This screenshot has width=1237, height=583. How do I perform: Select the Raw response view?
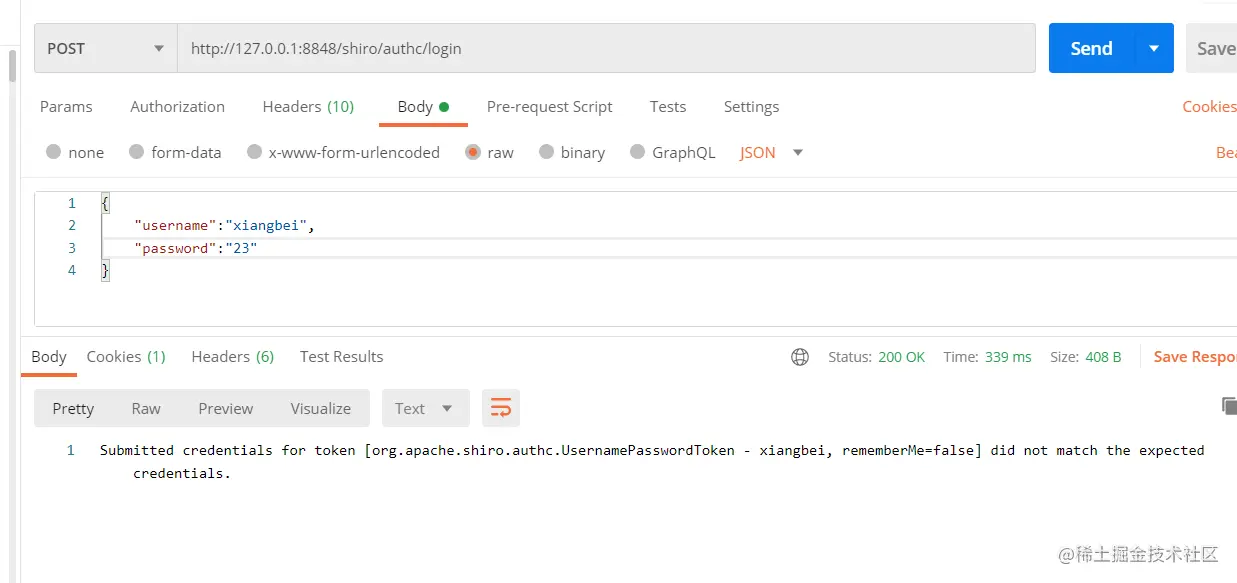[146, 408]
